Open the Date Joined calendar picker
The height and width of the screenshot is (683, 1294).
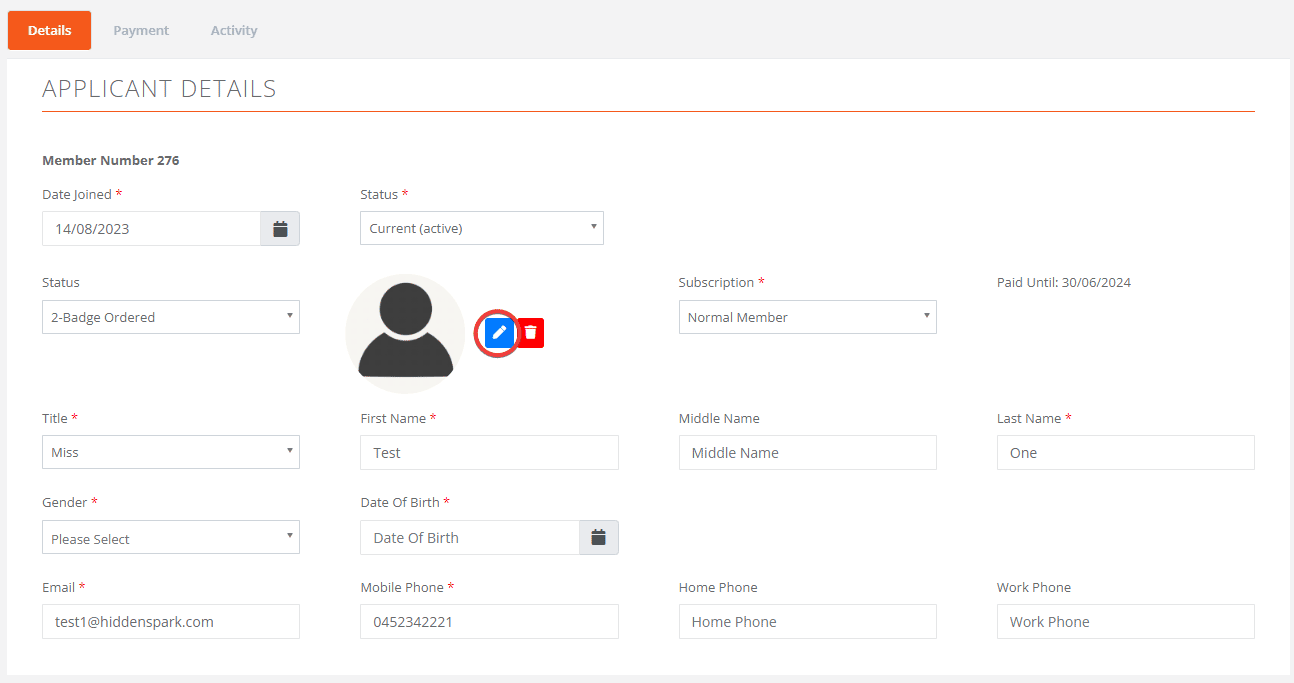(x=280, y=229)
